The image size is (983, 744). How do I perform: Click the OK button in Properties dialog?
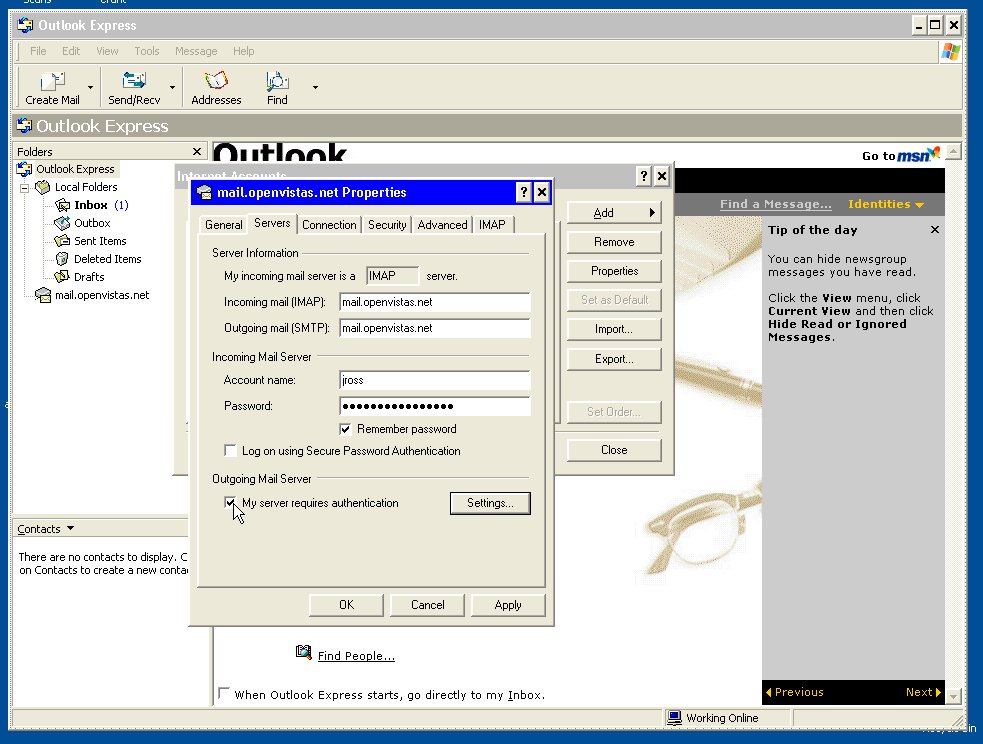tap(347, 605)
